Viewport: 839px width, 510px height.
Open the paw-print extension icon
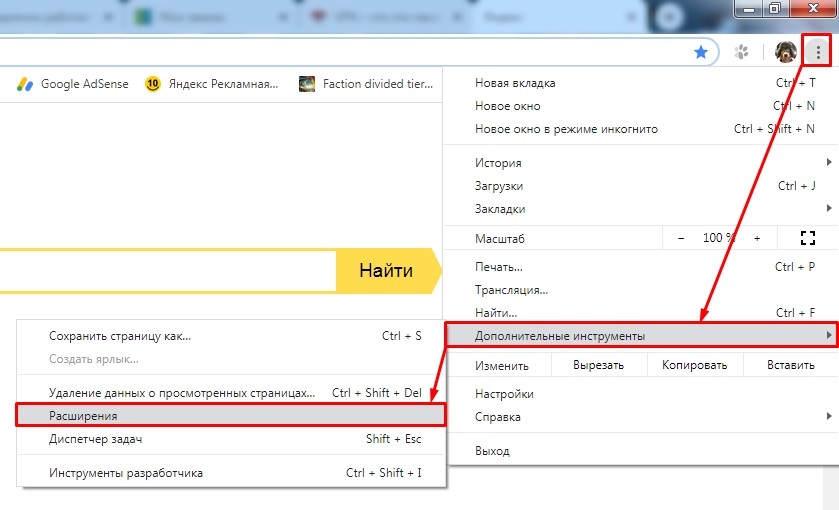point(741,52)
